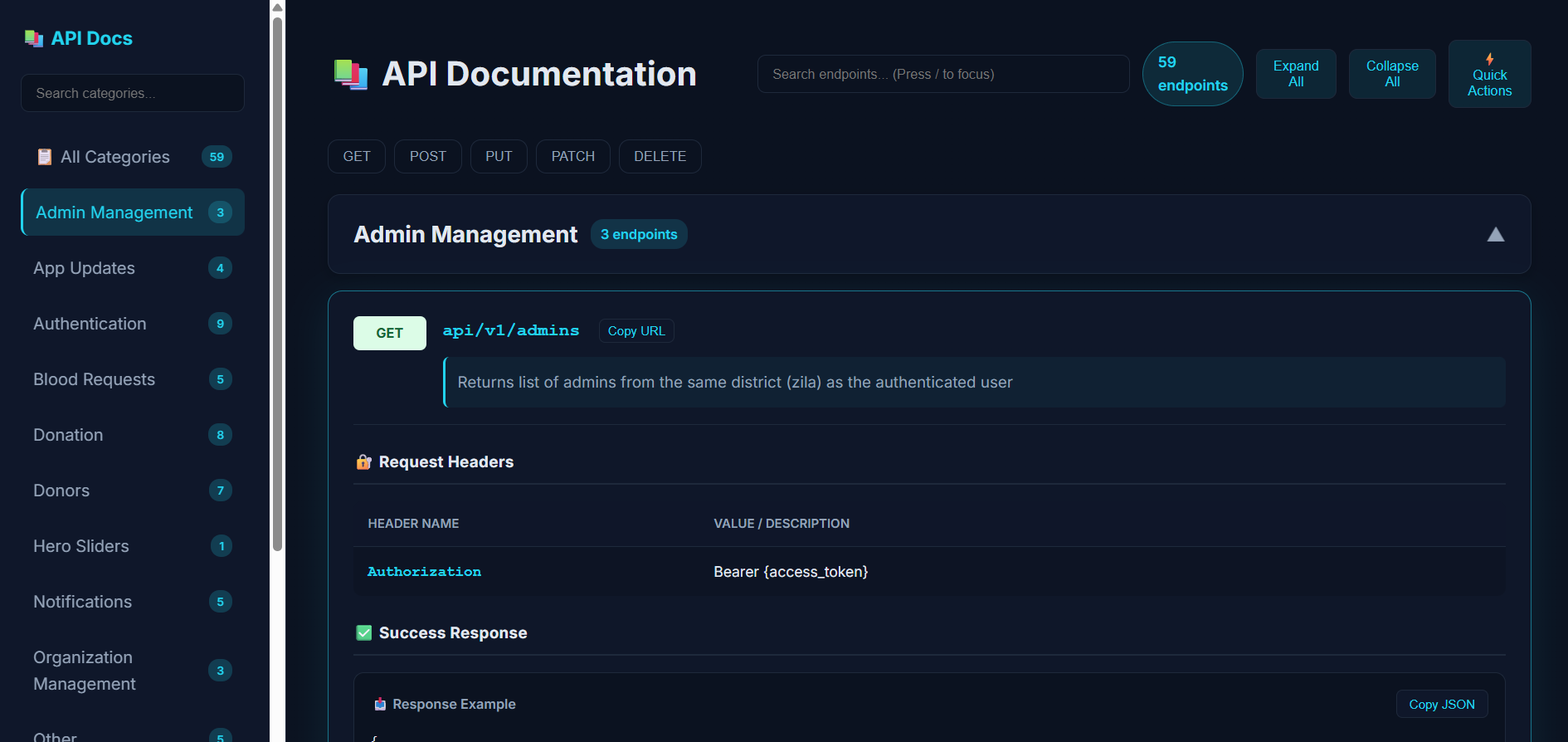Click the clipboard icon beside All Categories
The height and width of the screenshot is (742, 1568).
pos(45,157)
